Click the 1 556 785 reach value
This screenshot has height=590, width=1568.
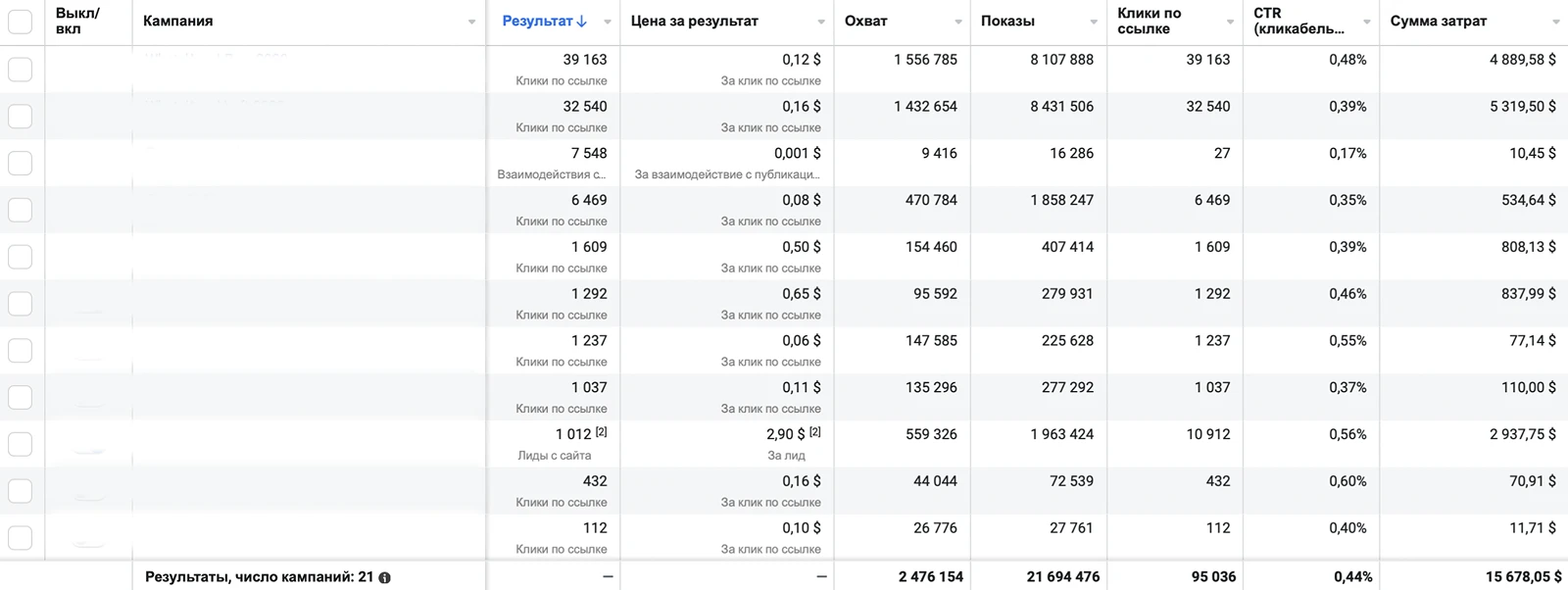925,60
